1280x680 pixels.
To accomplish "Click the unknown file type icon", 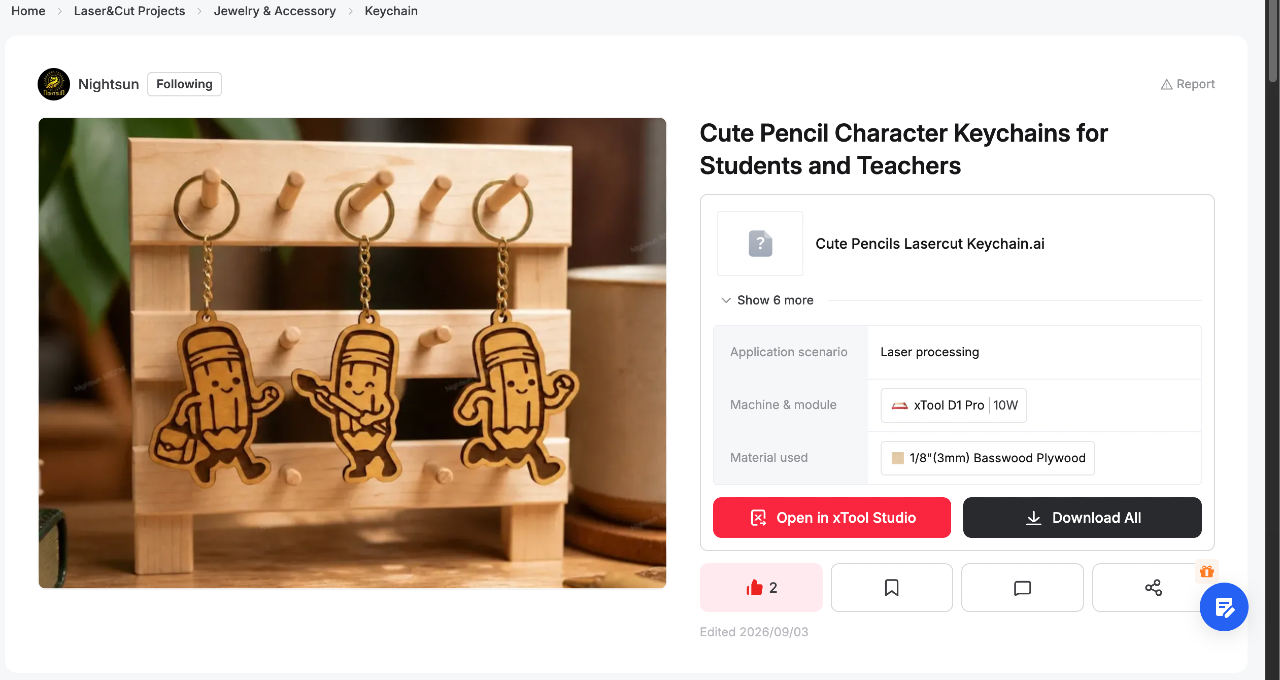I will [760, 243].
